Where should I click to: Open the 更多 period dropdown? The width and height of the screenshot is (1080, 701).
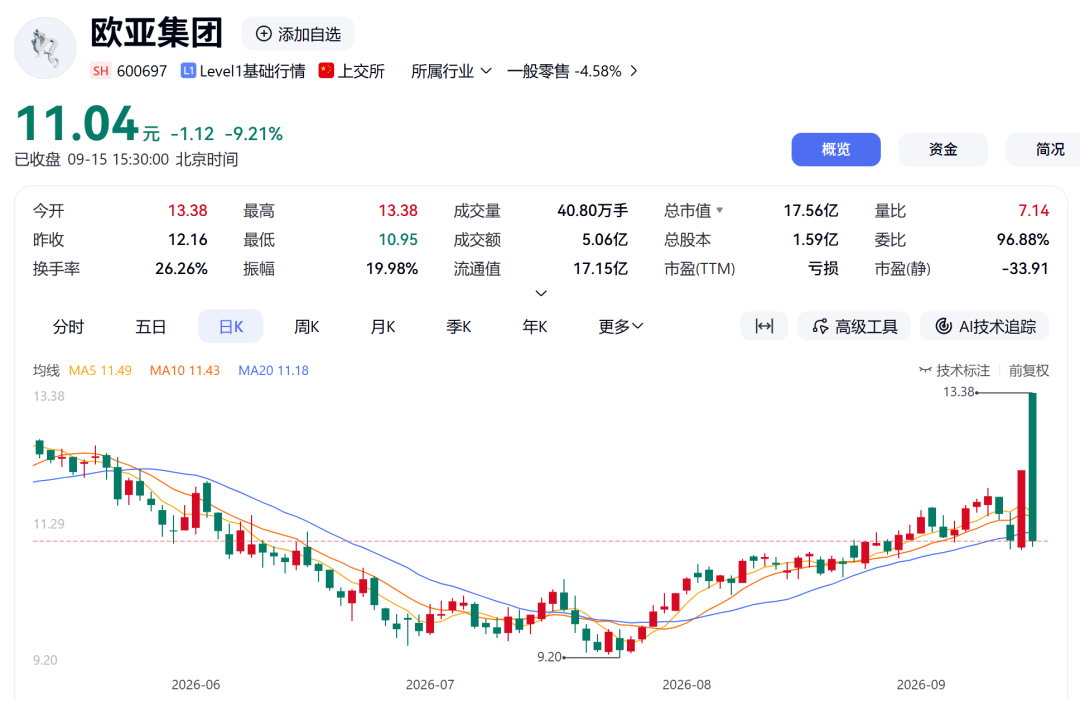[621, 326]
